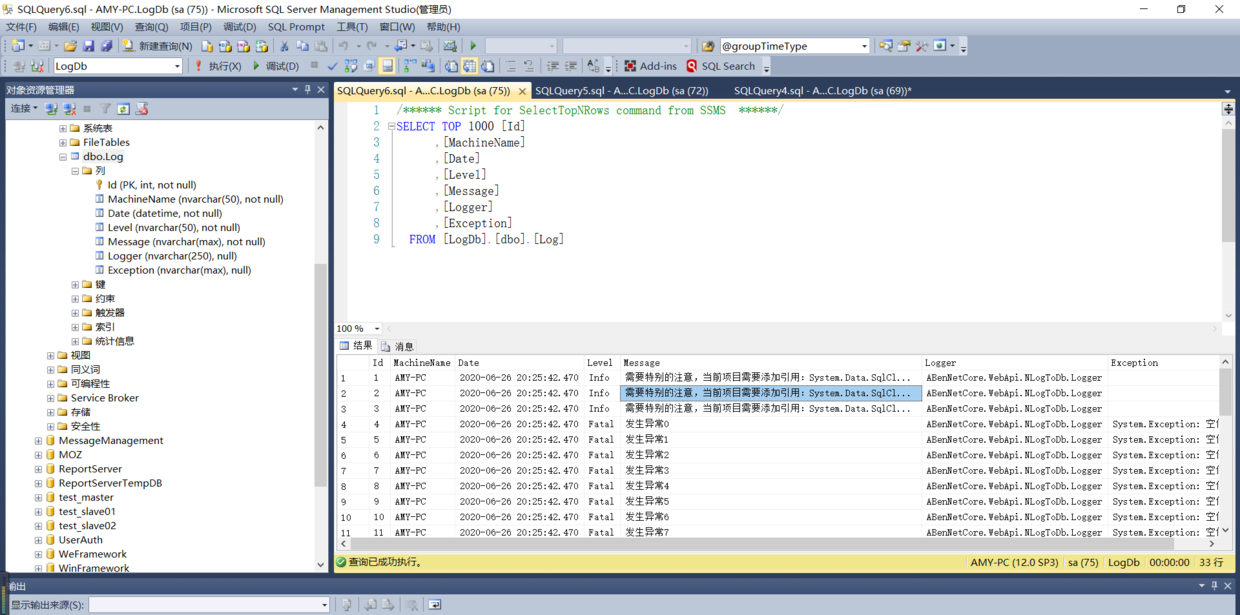Click the Save floppy disk icon
1240x615 pixels.
pos(88,46)
